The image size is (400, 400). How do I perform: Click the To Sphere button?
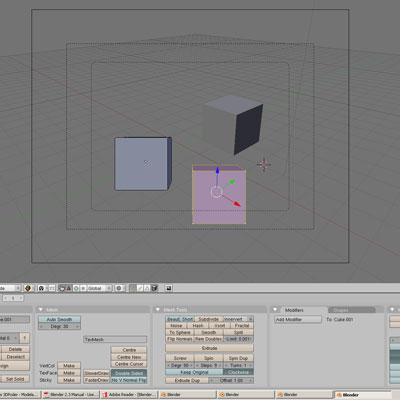(180, 332)
